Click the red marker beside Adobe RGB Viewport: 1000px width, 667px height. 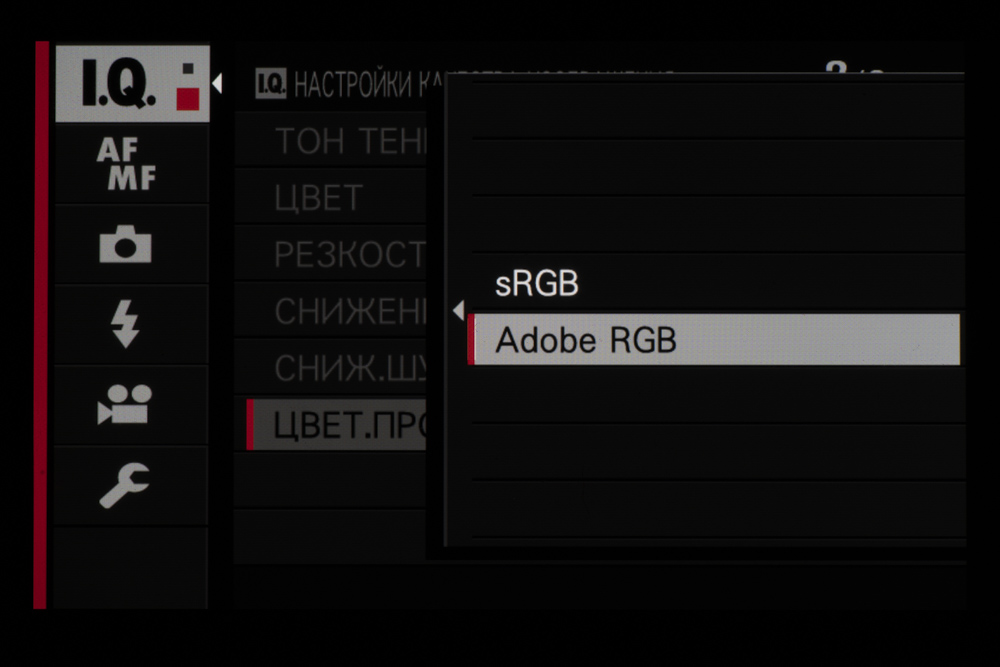(471, 341)
